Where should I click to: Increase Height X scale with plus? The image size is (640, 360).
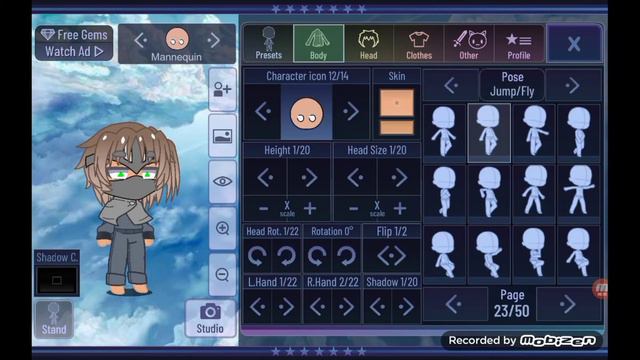click(310, 209)
